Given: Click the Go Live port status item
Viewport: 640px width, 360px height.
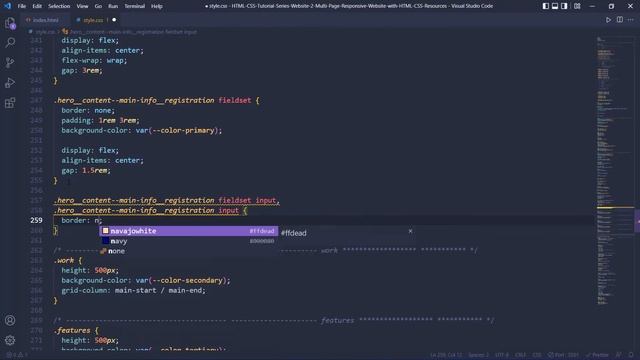Looking at the screenshot, I should pyautogui.click(x=563, y=355).
